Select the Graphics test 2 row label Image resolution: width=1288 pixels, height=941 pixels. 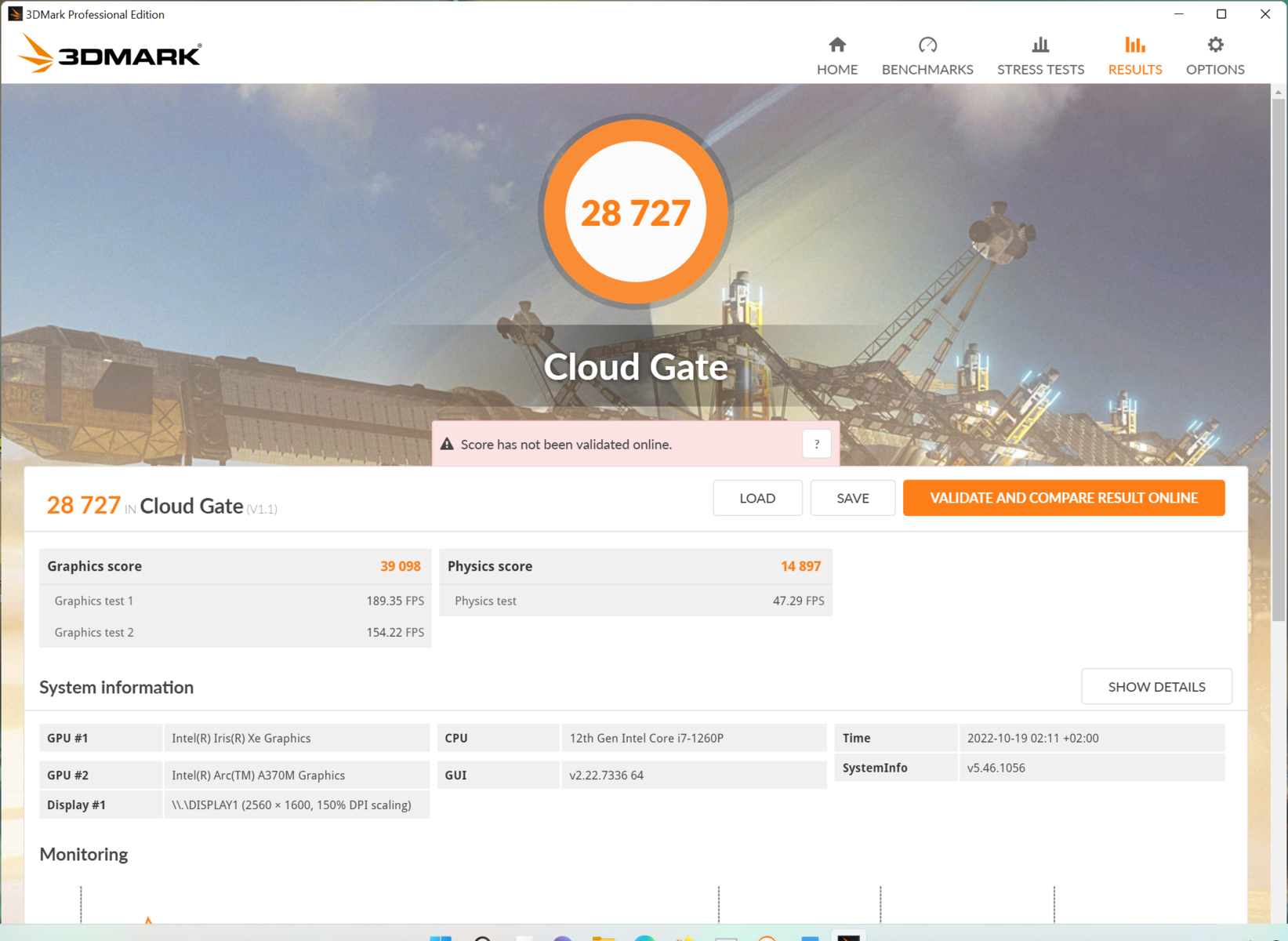[94, 632]
